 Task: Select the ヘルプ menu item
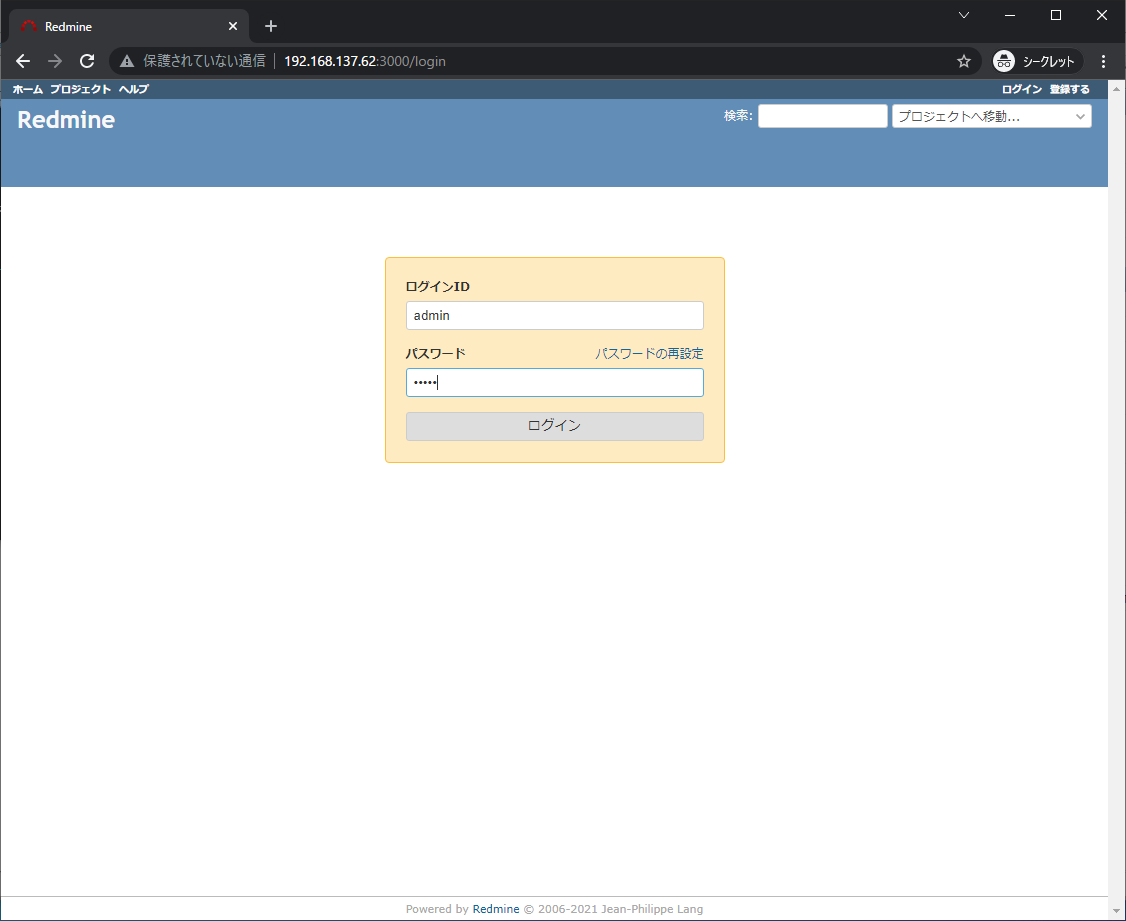click(x=133, y=89)
